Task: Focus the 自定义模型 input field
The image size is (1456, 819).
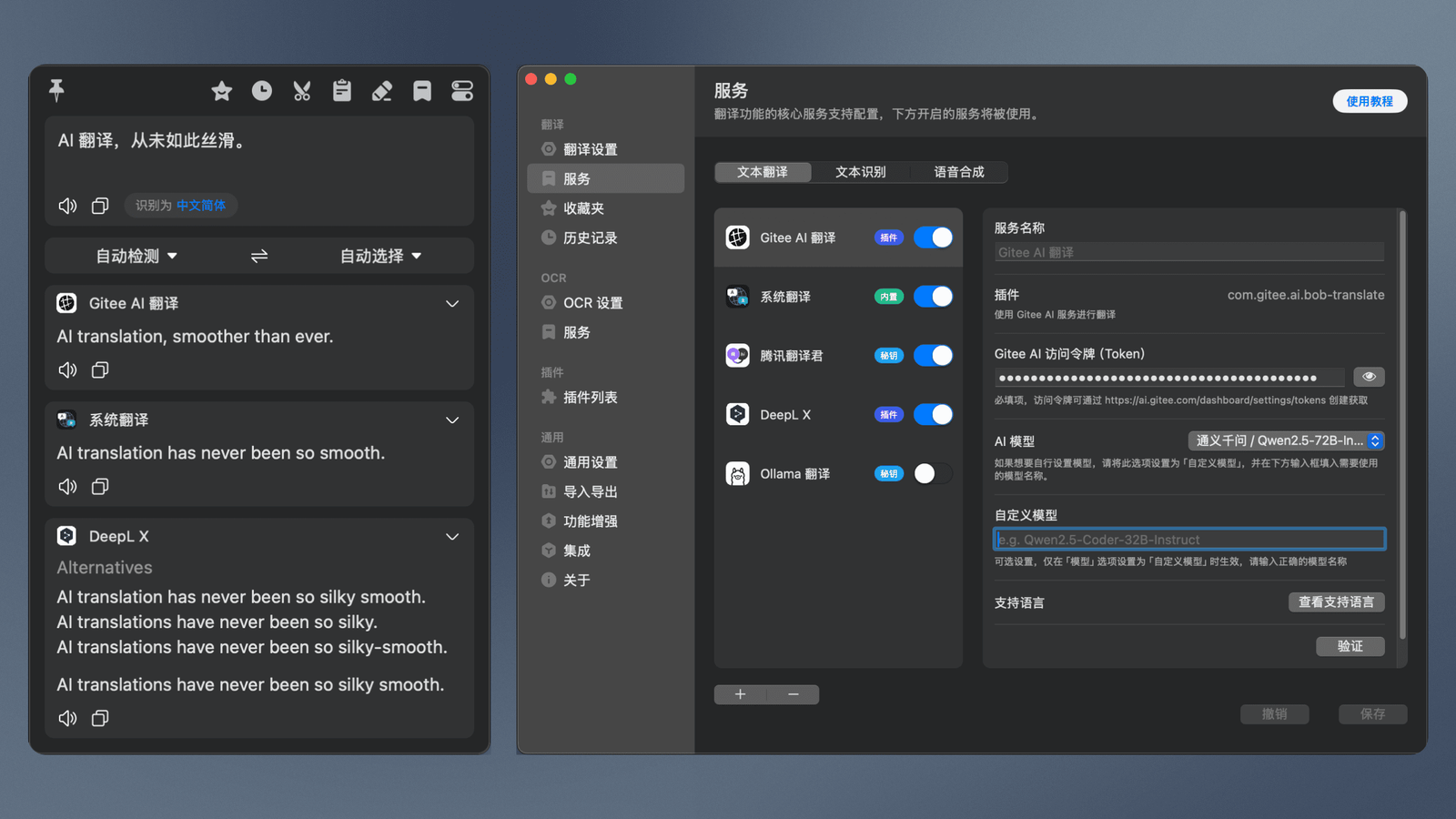Action: point(1189,540)
